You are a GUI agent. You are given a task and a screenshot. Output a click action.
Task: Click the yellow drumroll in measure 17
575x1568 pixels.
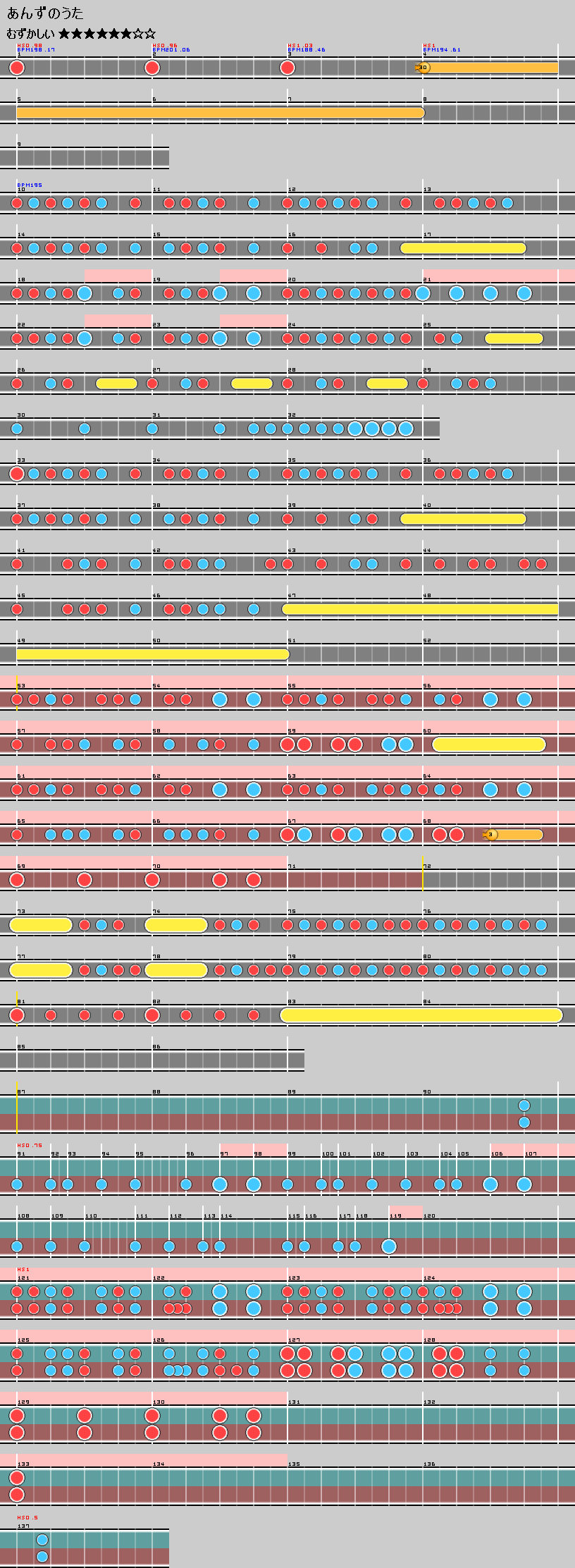(x=463, y=248)
